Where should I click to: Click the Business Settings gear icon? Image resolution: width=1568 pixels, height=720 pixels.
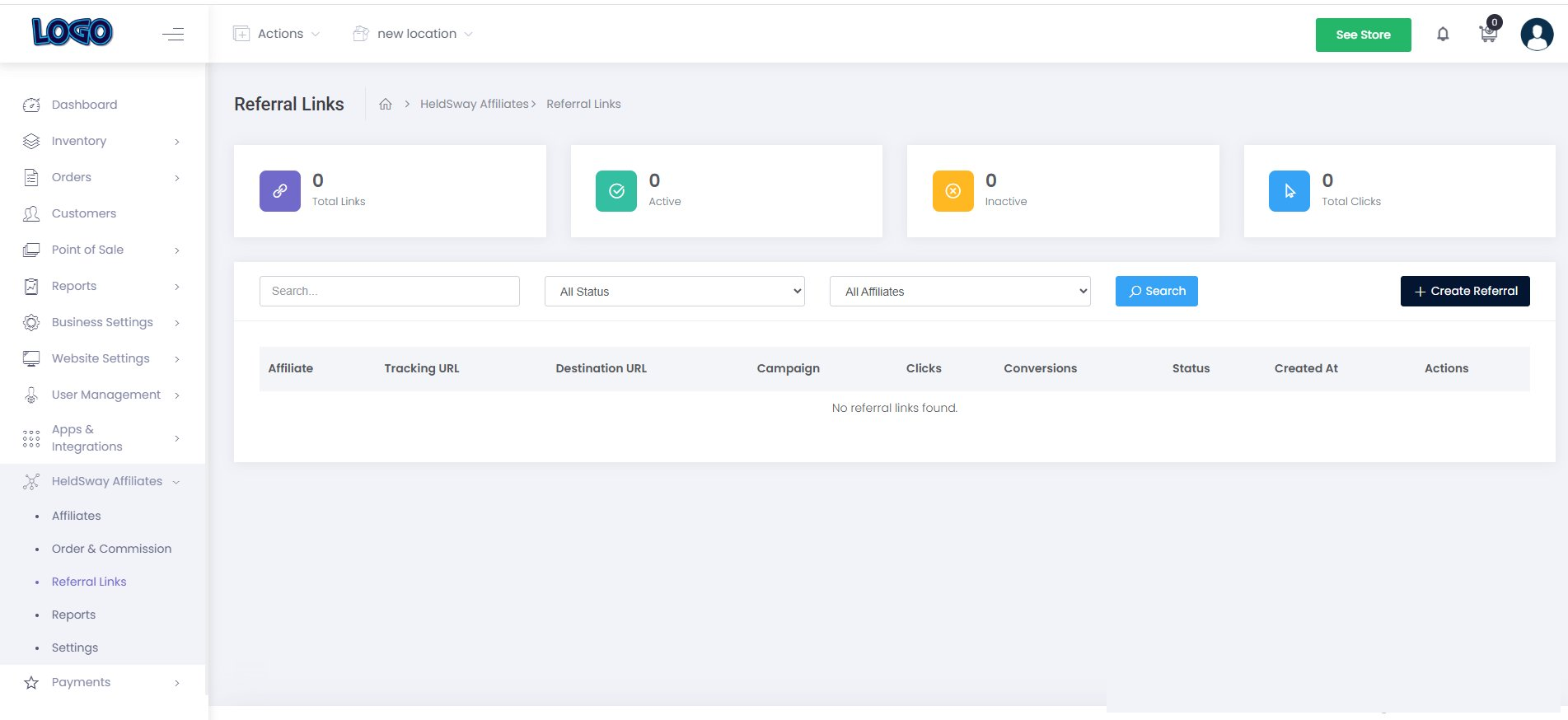click(x=31, y=322)
